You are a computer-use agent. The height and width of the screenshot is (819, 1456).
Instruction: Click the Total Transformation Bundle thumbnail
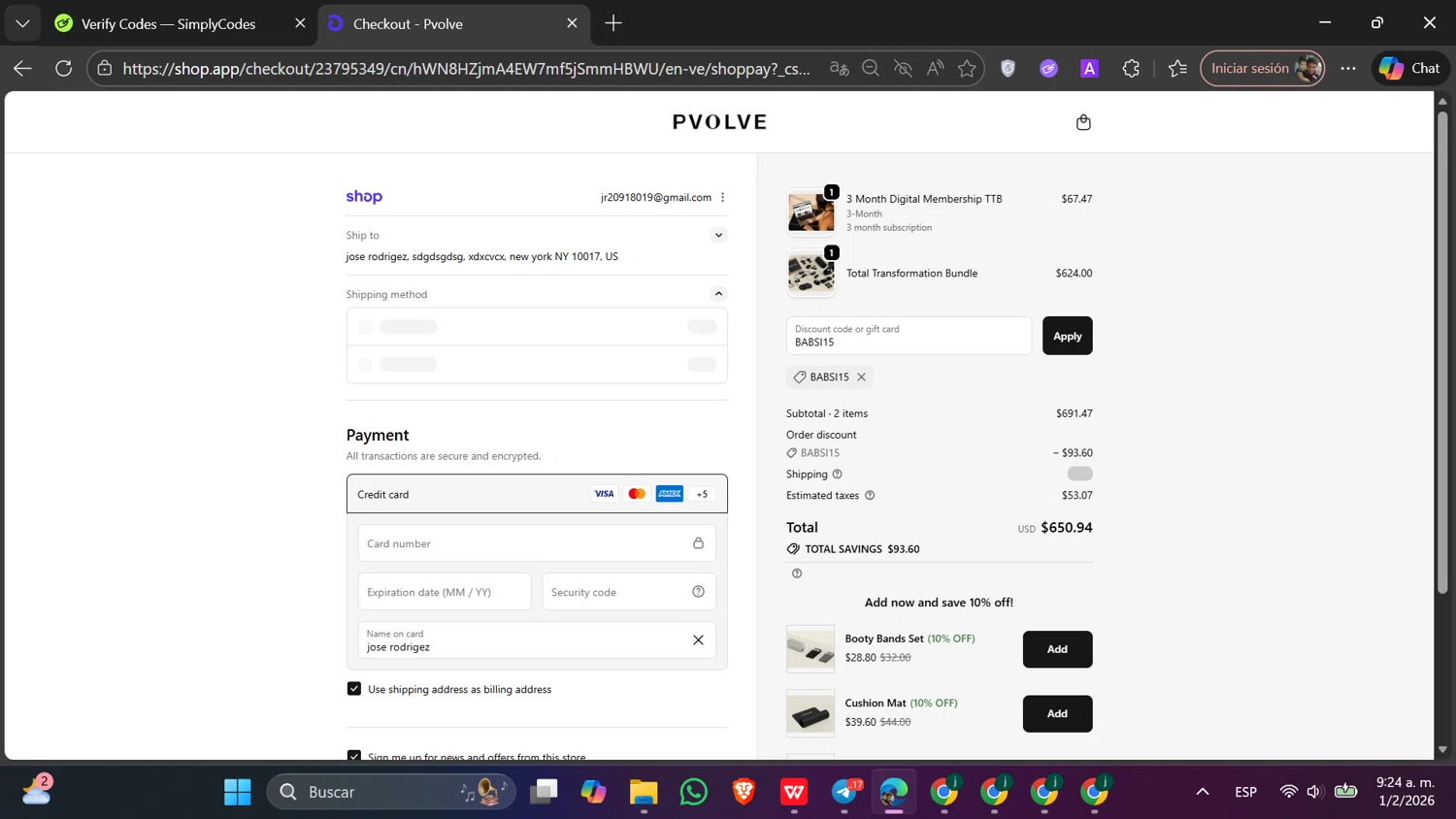click(811, 274)
